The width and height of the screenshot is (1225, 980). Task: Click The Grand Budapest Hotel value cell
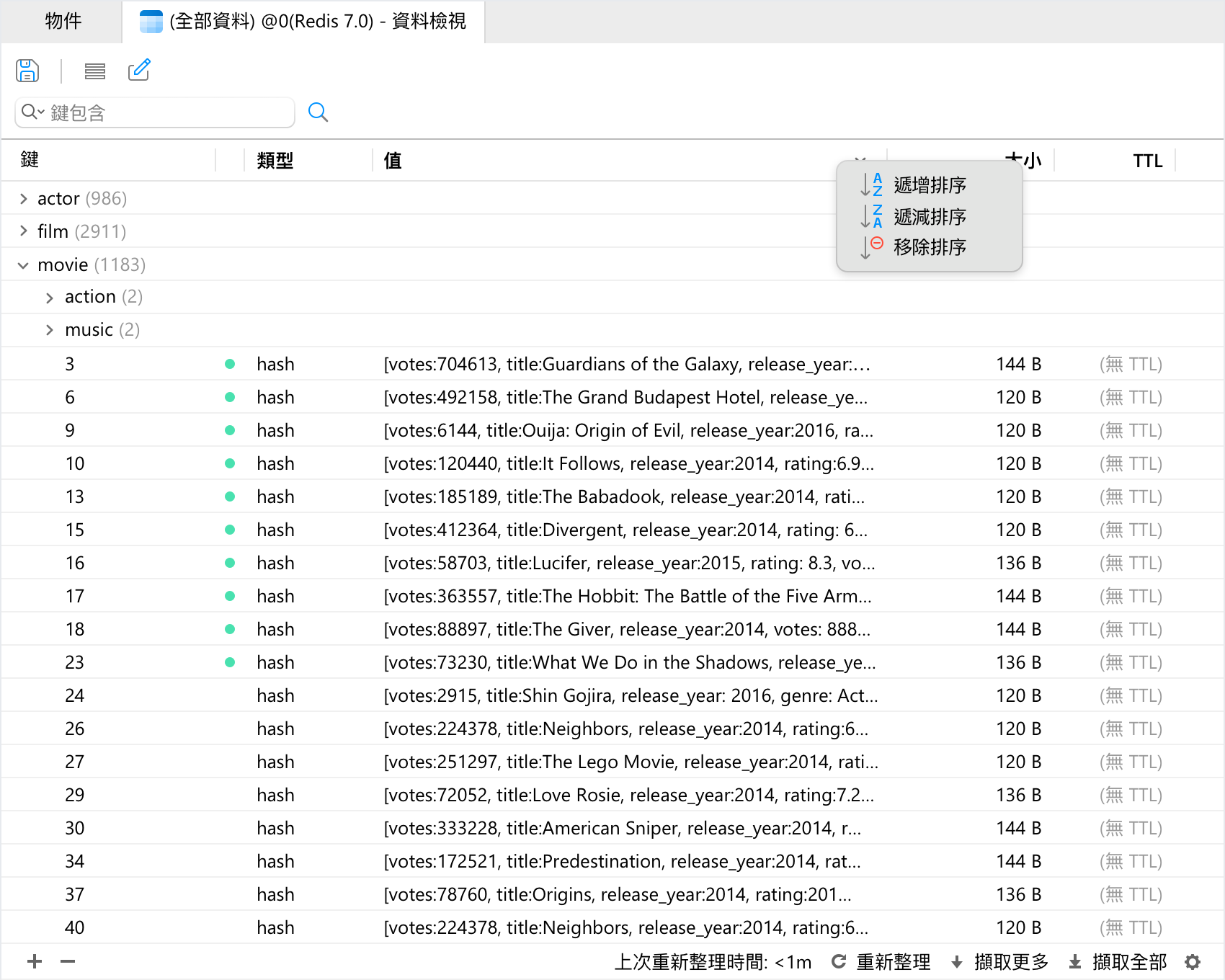tap(625, 397)
